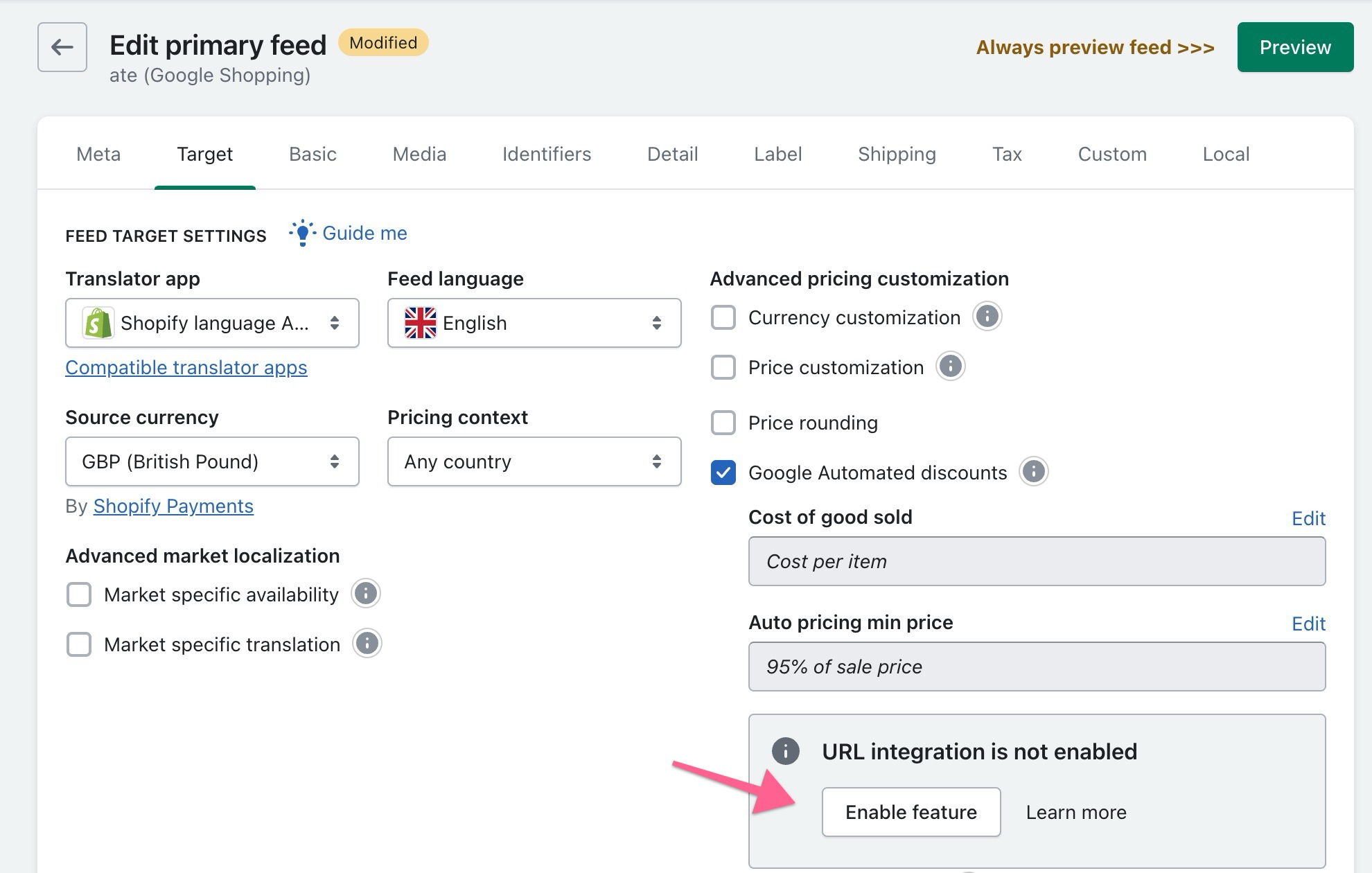1372x873 pixels.
Task: Open info icon beside Market specific translation
Action: [367, 644]
